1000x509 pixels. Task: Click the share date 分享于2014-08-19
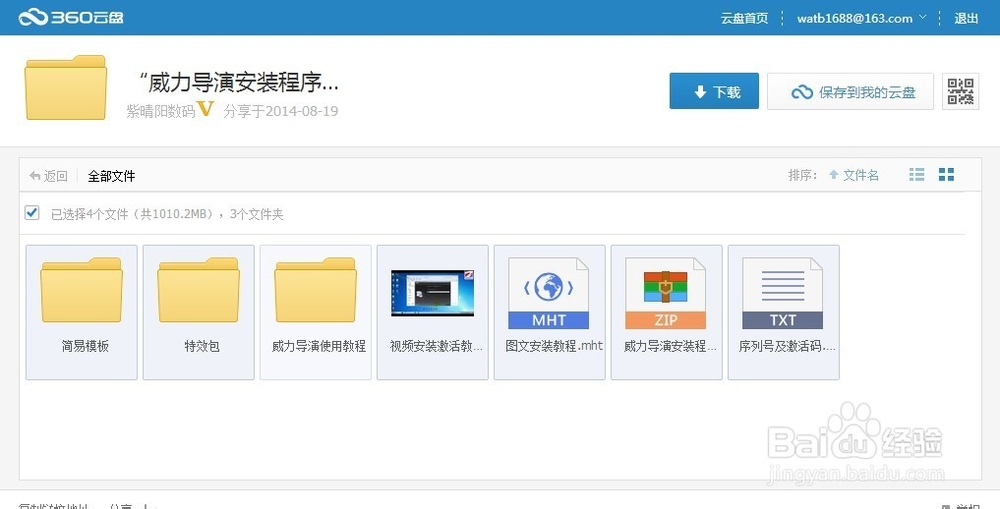click(x=281, y=111)
